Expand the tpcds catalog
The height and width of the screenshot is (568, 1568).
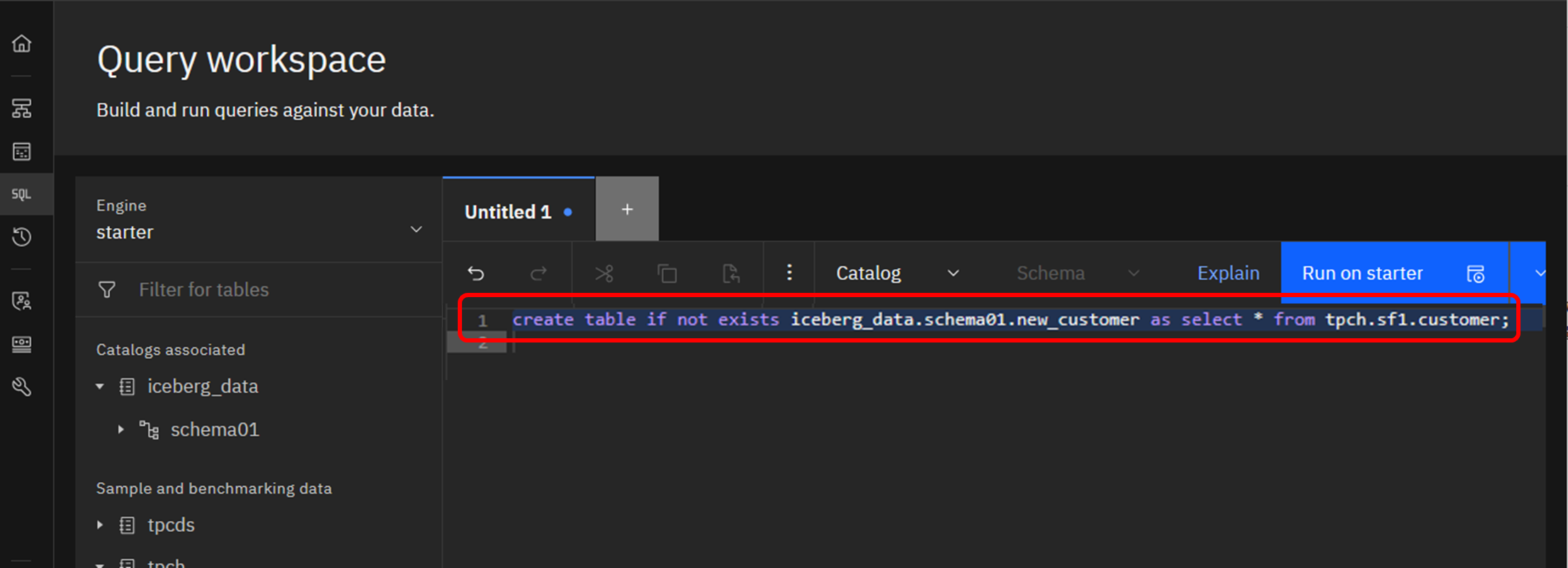pos(100,525)
